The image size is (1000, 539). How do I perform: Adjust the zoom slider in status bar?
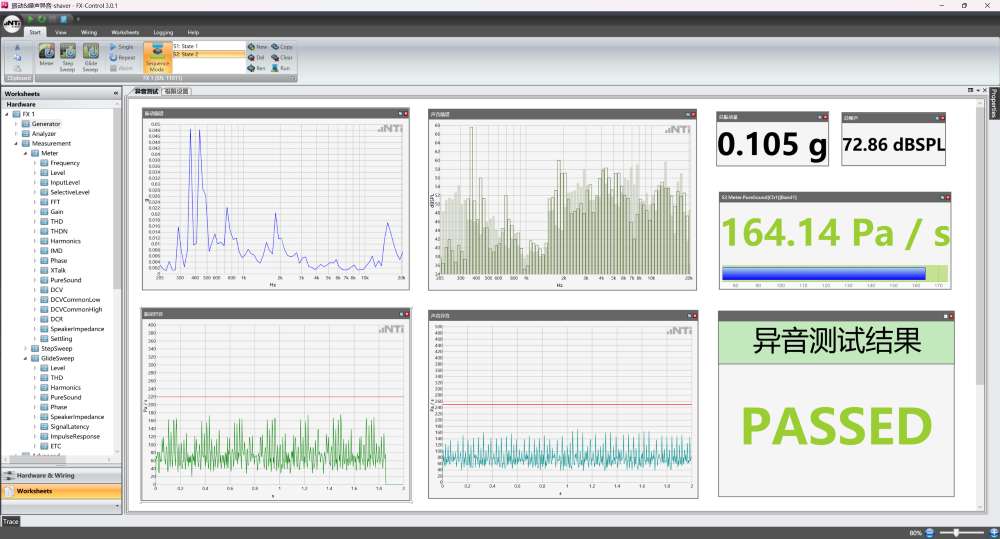tap(957, 532)
